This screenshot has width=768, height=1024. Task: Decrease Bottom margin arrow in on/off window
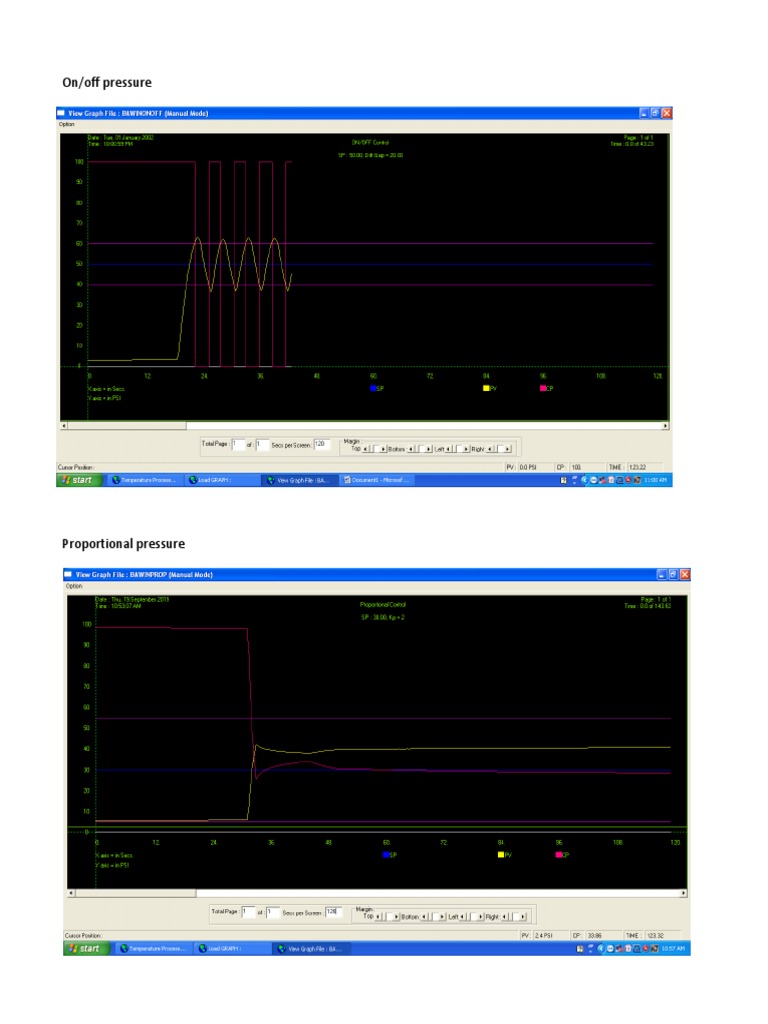[410, 449]
